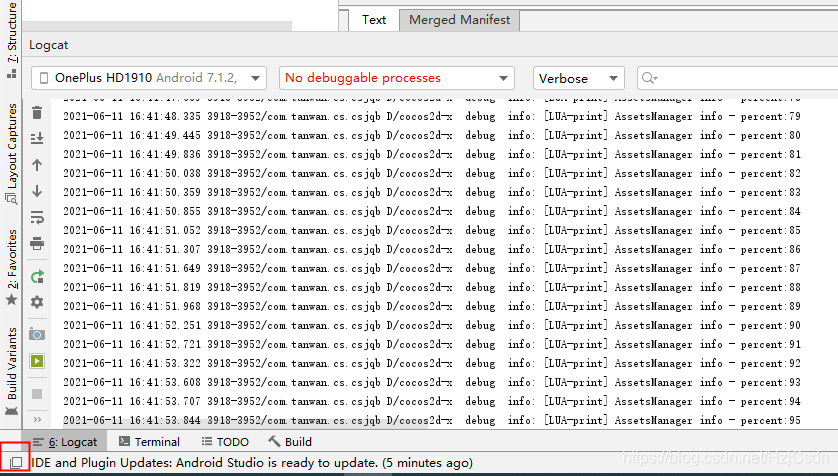Click the IDE and Plugin Updates message
The height and width of the screenshot is (476, 838).
pyautogui.click(x=252, y=463)
